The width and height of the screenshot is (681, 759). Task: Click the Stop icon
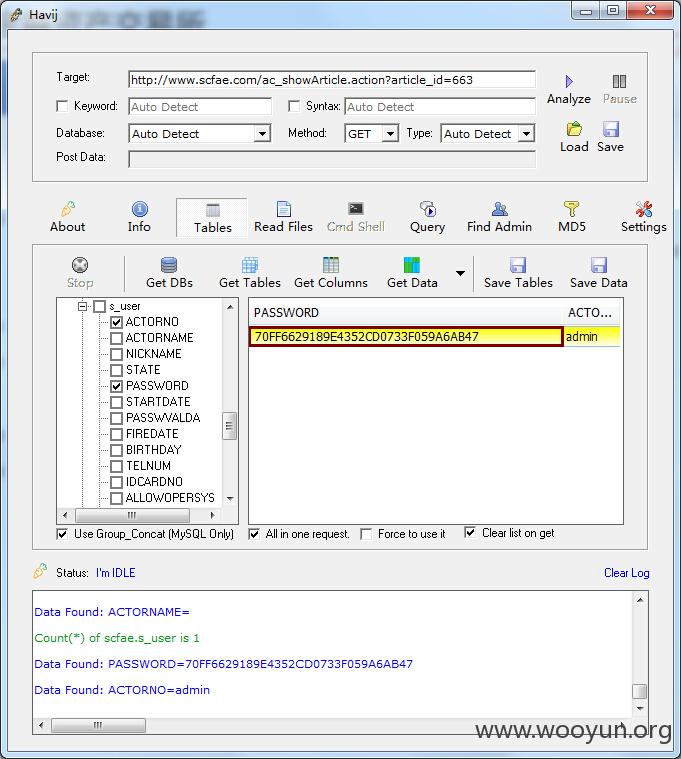tap(80, 265)
